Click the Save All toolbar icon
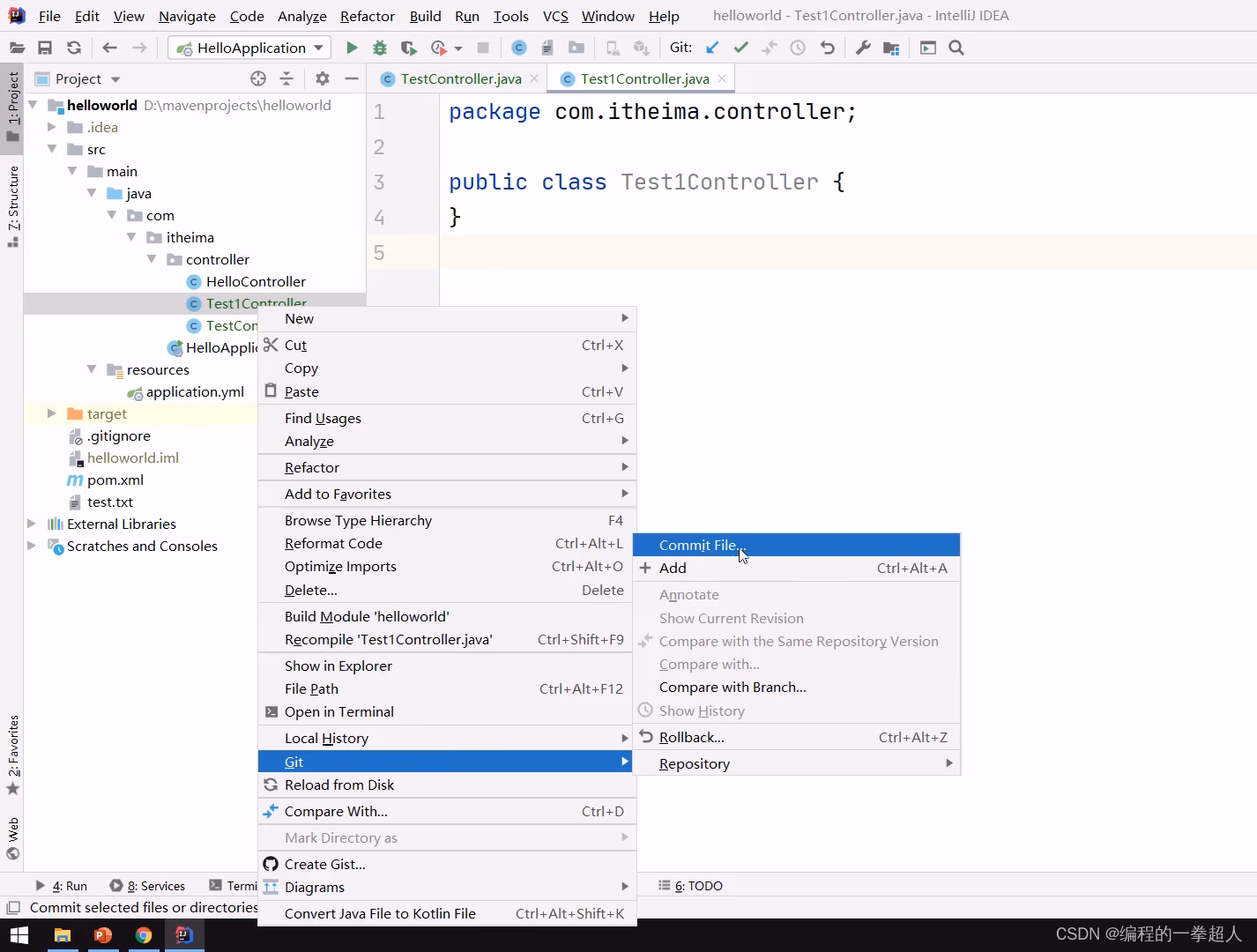Viewport: 1257px width, 952px height. [45, 48]
